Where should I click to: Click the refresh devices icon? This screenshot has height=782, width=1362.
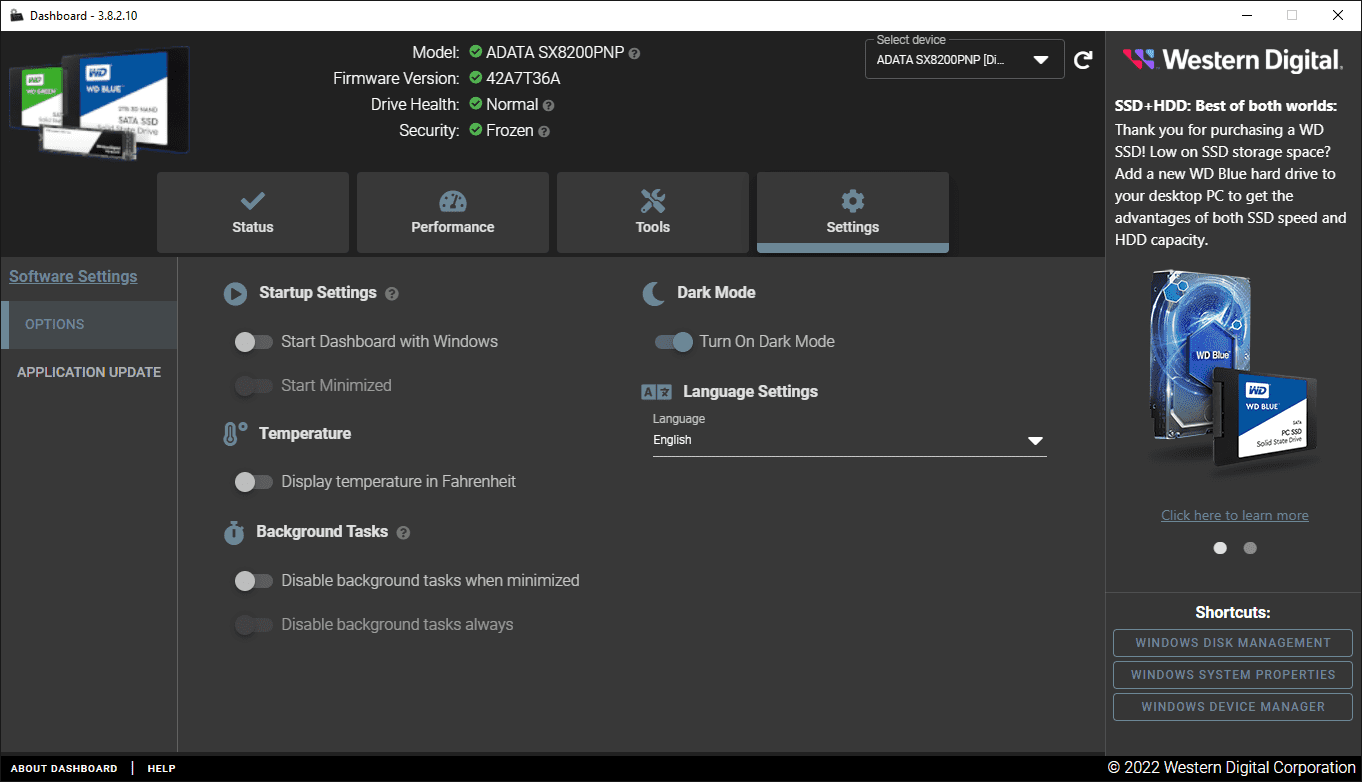coord(1083,60)
